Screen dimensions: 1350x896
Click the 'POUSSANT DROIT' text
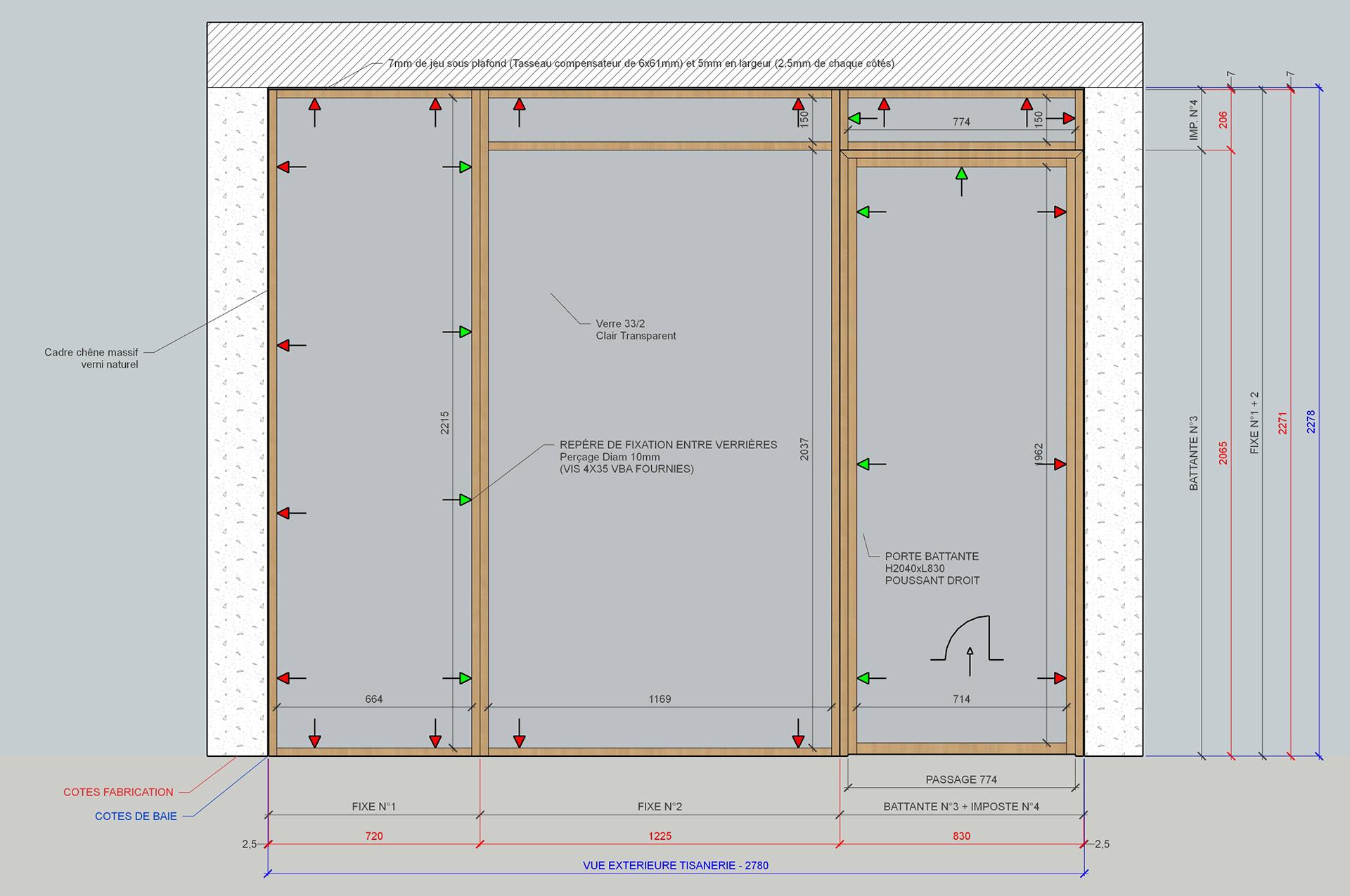point(932,580)
